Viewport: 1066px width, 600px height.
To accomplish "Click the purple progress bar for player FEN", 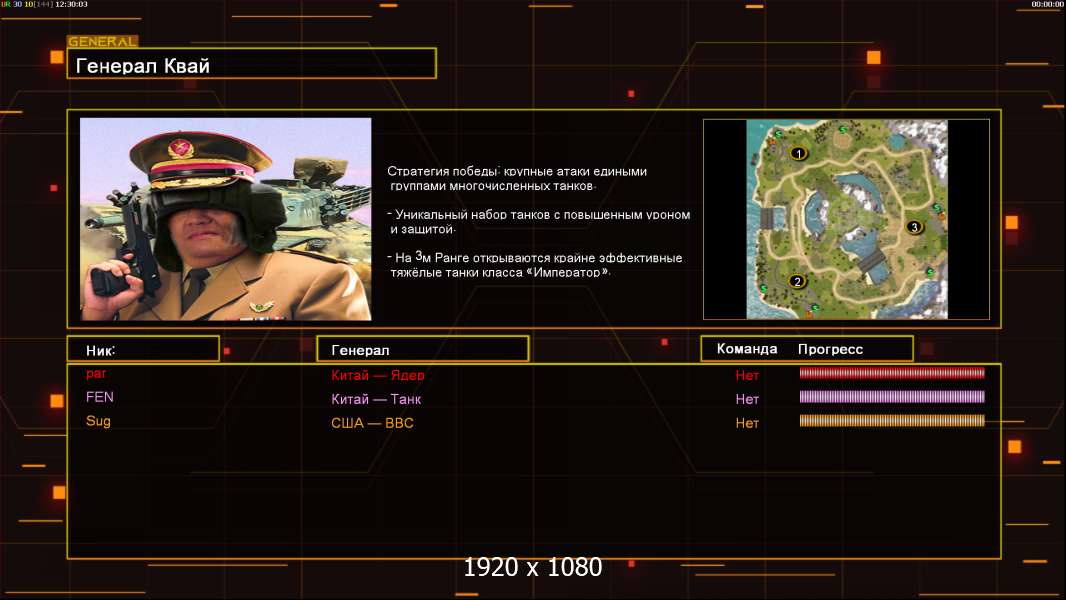I will (x=892, y=396).
